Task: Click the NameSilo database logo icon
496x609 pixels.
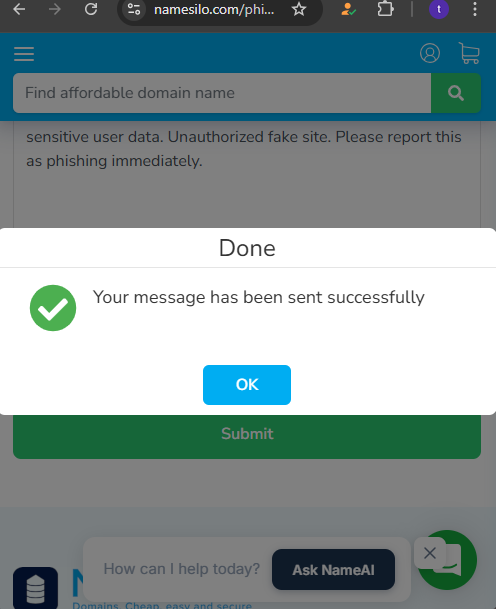Action: coord(35,588)
